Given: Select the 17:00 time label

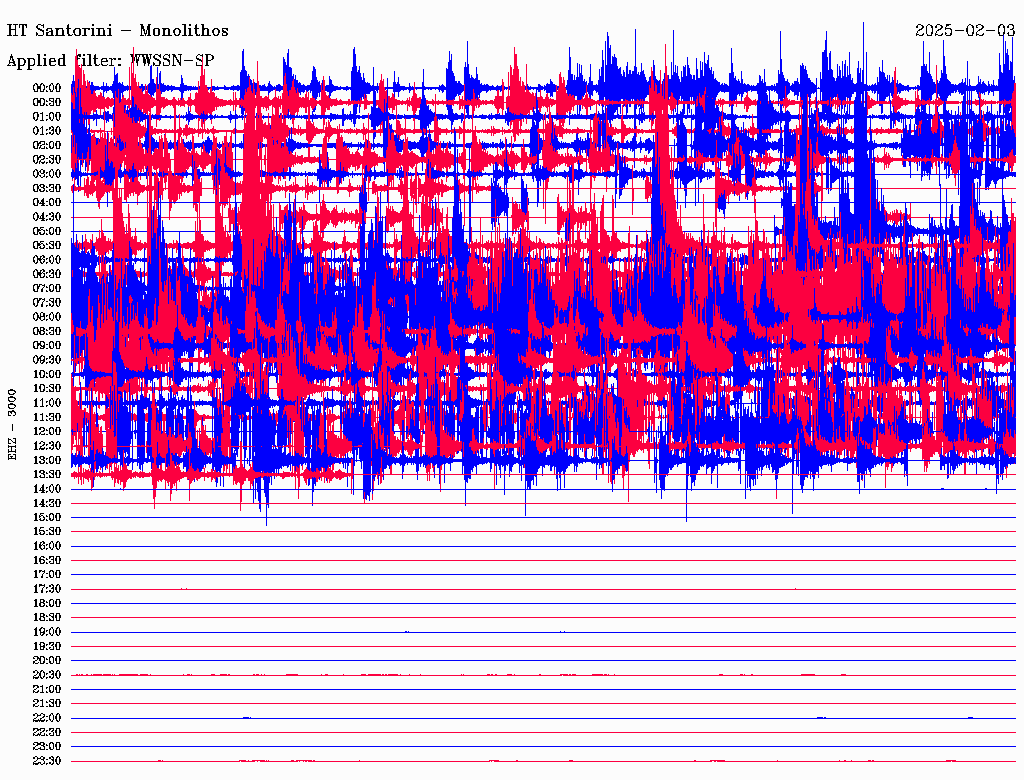Looking at the screenshot, I should pos(47,575).
